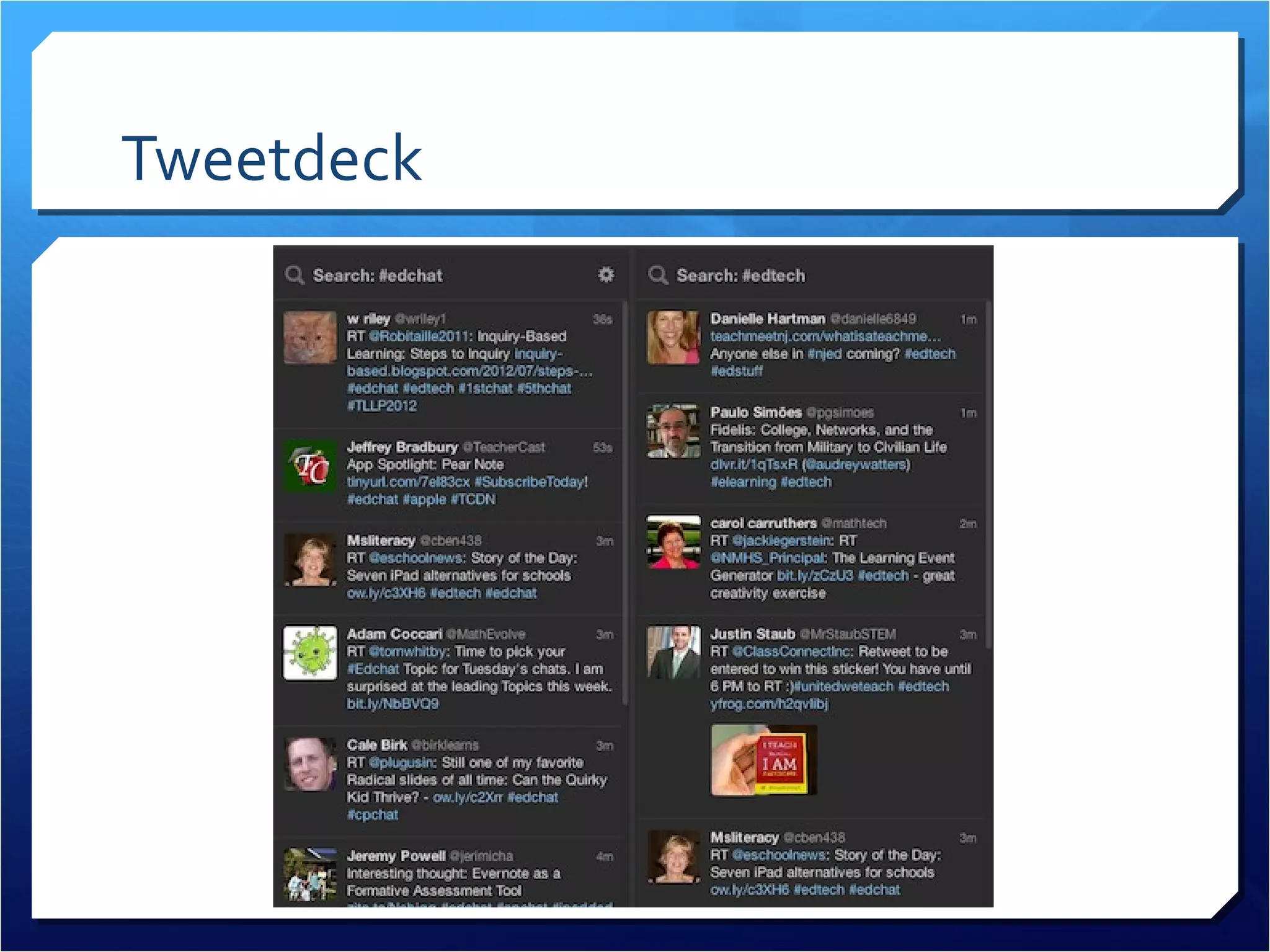Click the #1stchat hashtag

486,389
